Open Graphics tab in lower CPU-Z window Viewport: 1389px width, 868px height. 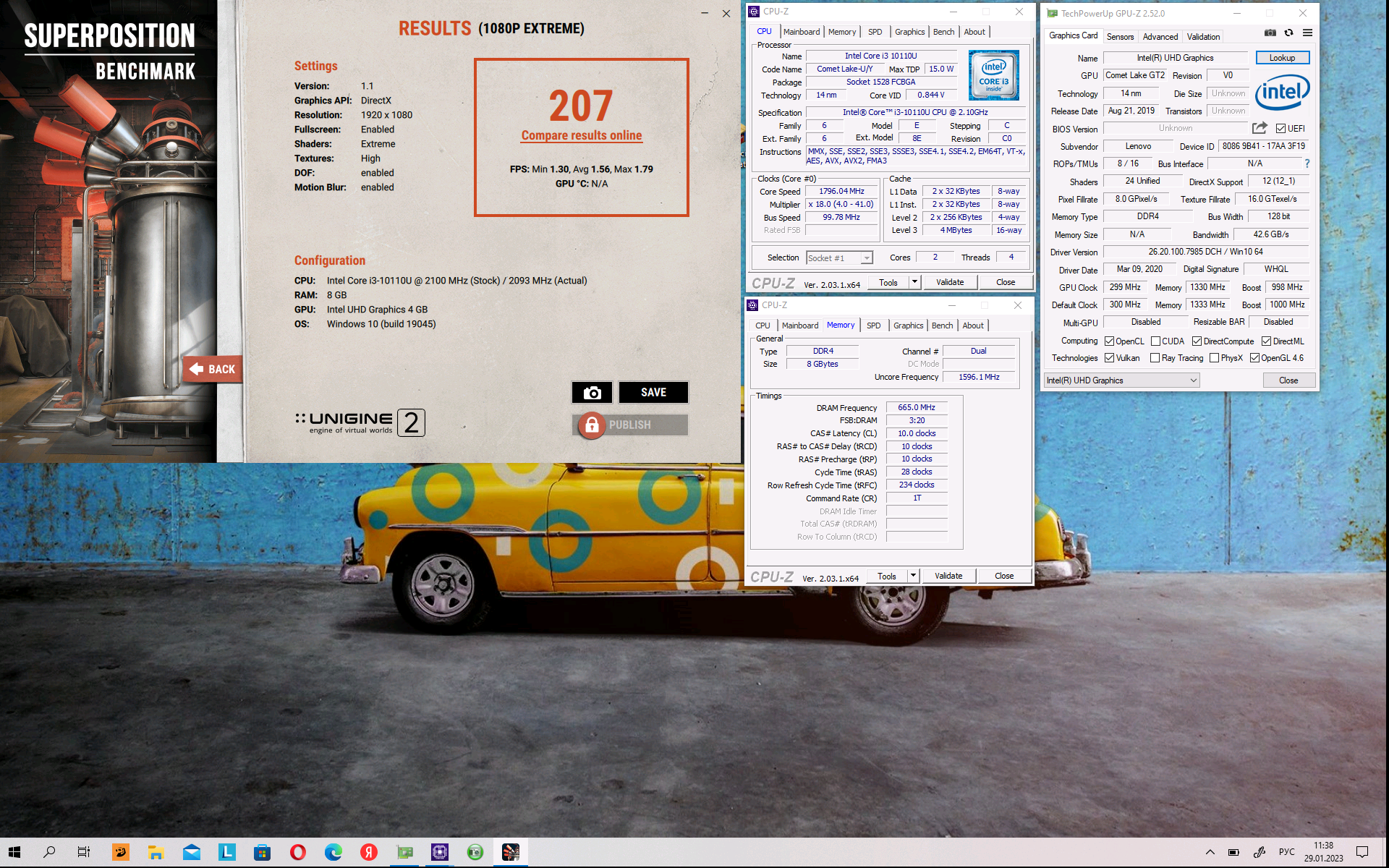point(908,325)
